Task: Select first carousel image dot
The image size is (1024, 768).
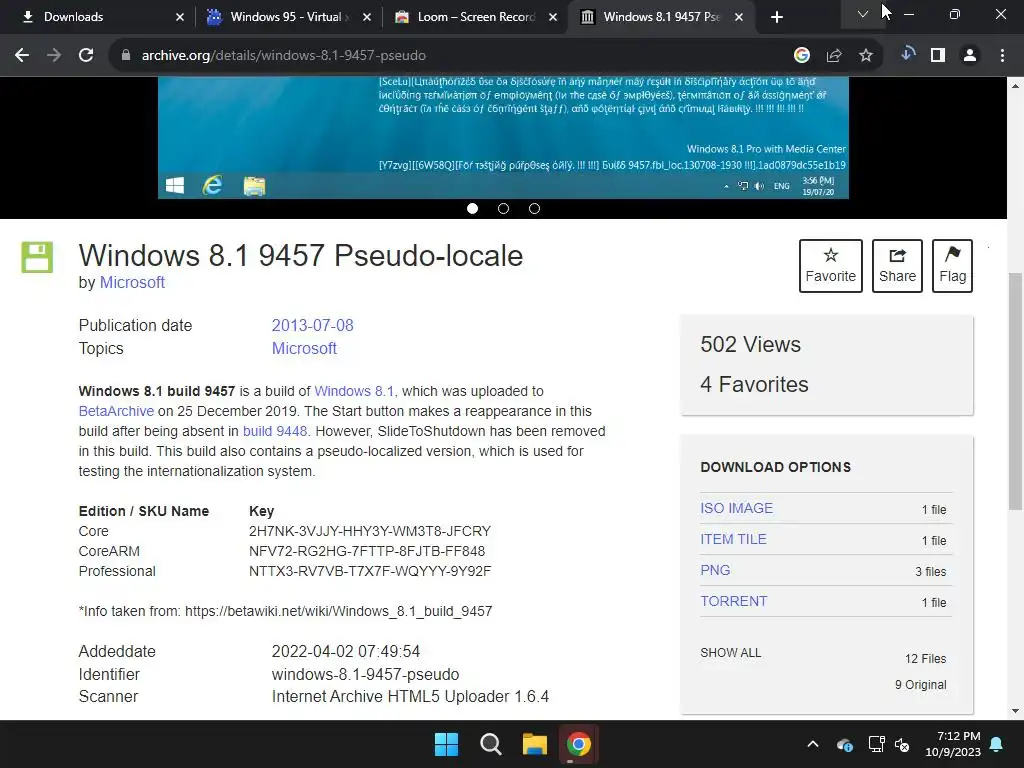Action: pyautogui.click(x=473, y=208)
